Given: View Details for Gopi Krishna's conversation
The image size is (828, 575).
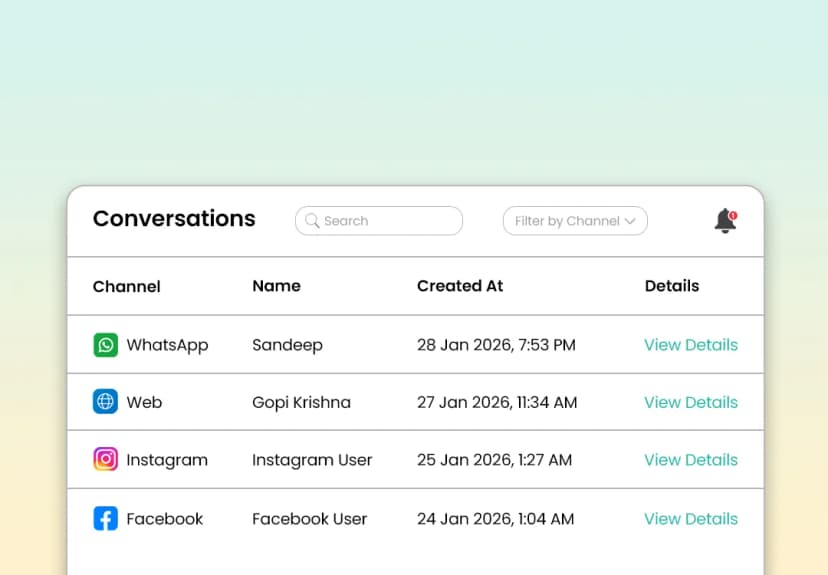Looking at the screenshot, I should pyautogui.click(x=690, y=402).
